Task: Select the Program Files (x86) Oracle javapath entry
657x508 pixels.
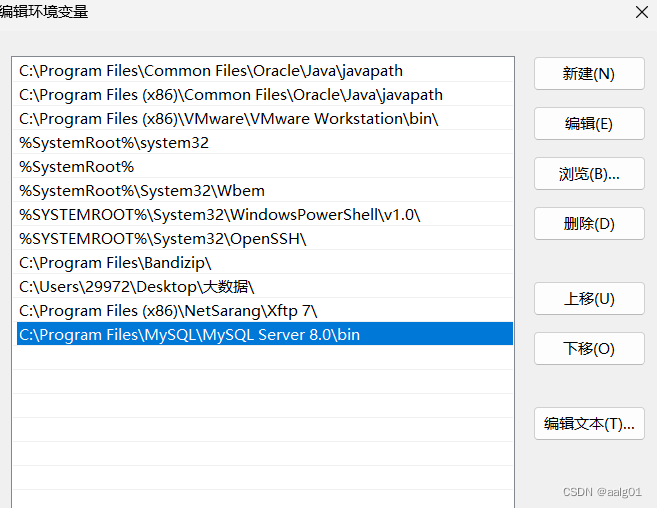Action: pos(265,94)
